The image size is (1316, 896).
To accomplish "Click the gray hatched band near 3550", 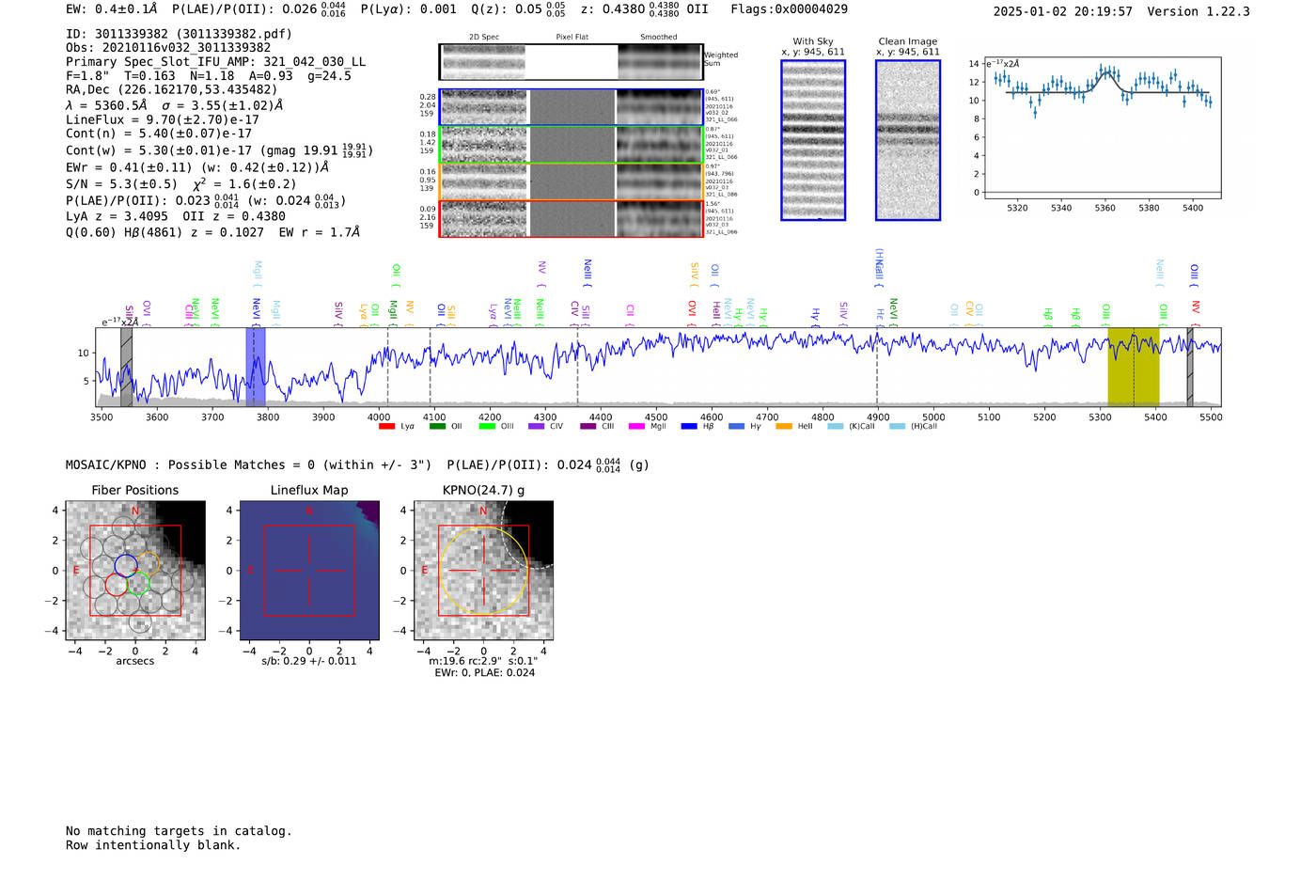I will pyautogui.click(x=127, y=367).
